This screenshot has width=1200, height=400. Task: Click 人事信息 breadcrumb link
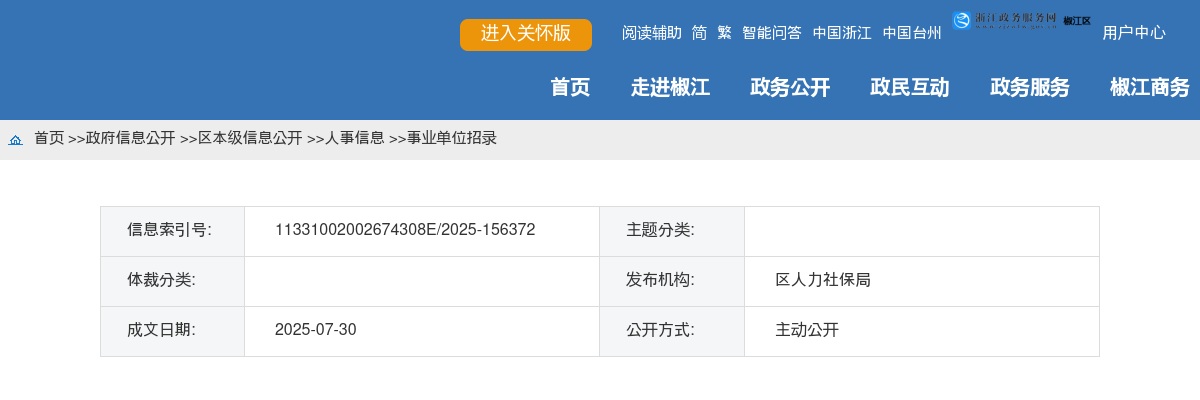pos(354,138)
